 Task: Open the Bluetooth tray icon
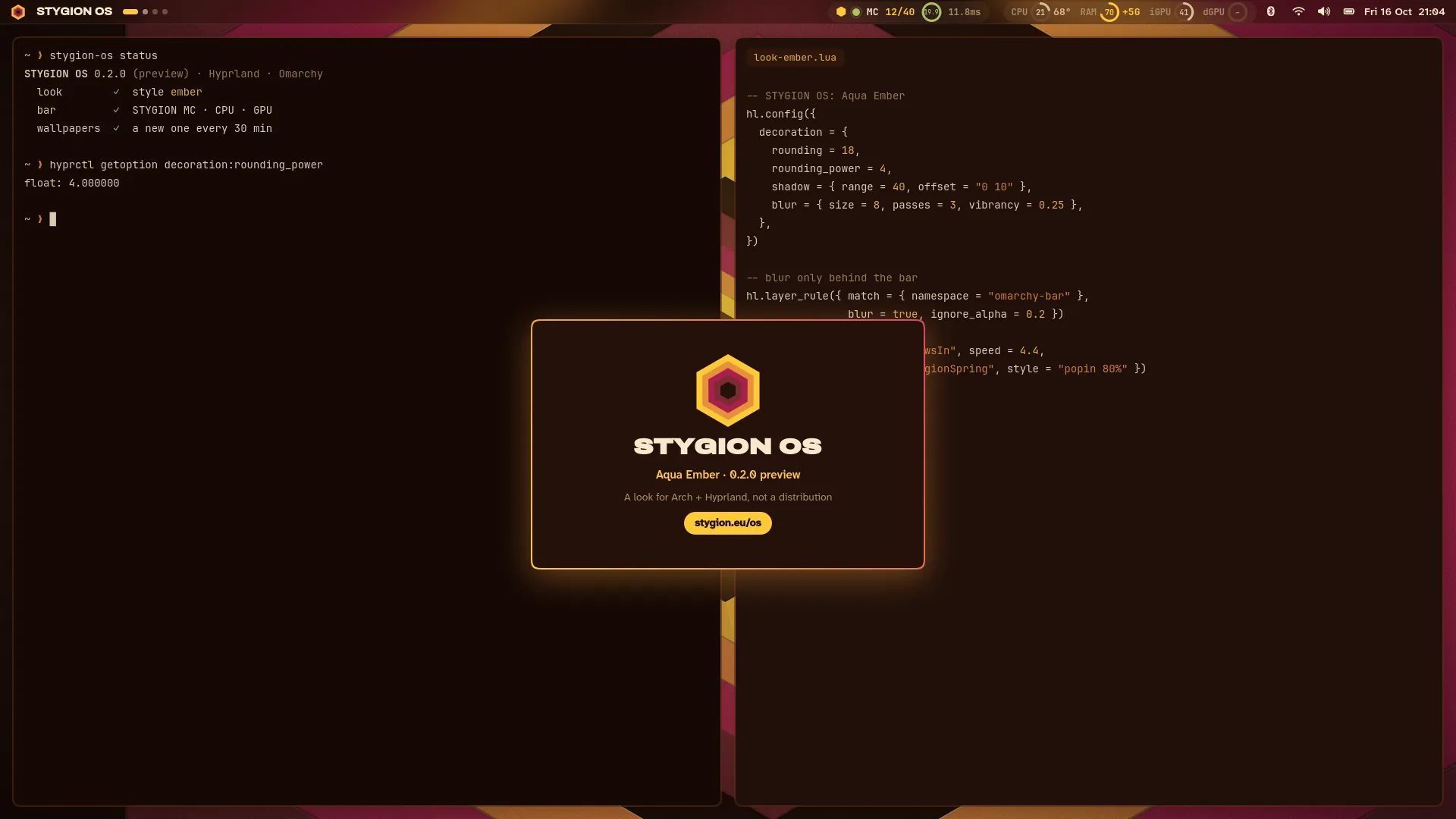[x=1271, y=11]
